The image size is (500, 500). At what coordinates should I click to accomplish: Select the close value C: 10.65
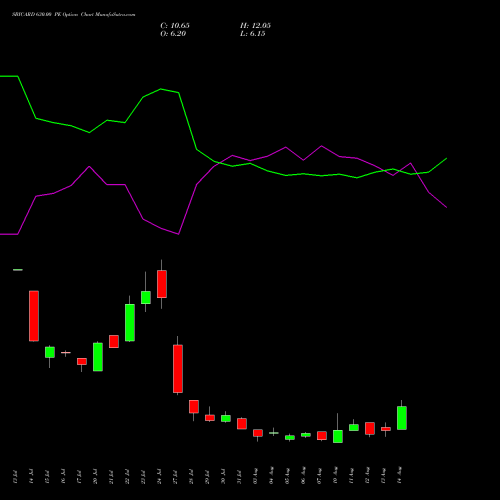click(x=175, y=26)
